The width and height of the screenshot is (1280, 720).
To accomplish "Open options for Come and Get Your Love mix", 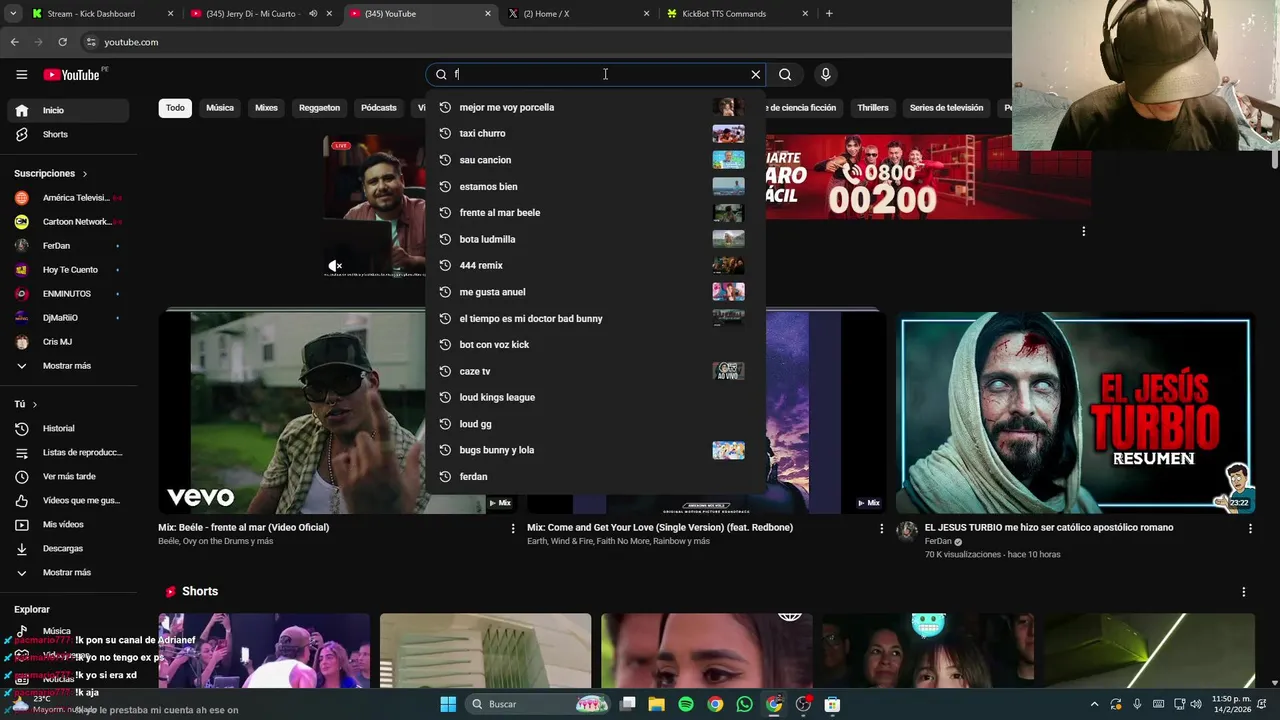I will click(x=882, y=528).
